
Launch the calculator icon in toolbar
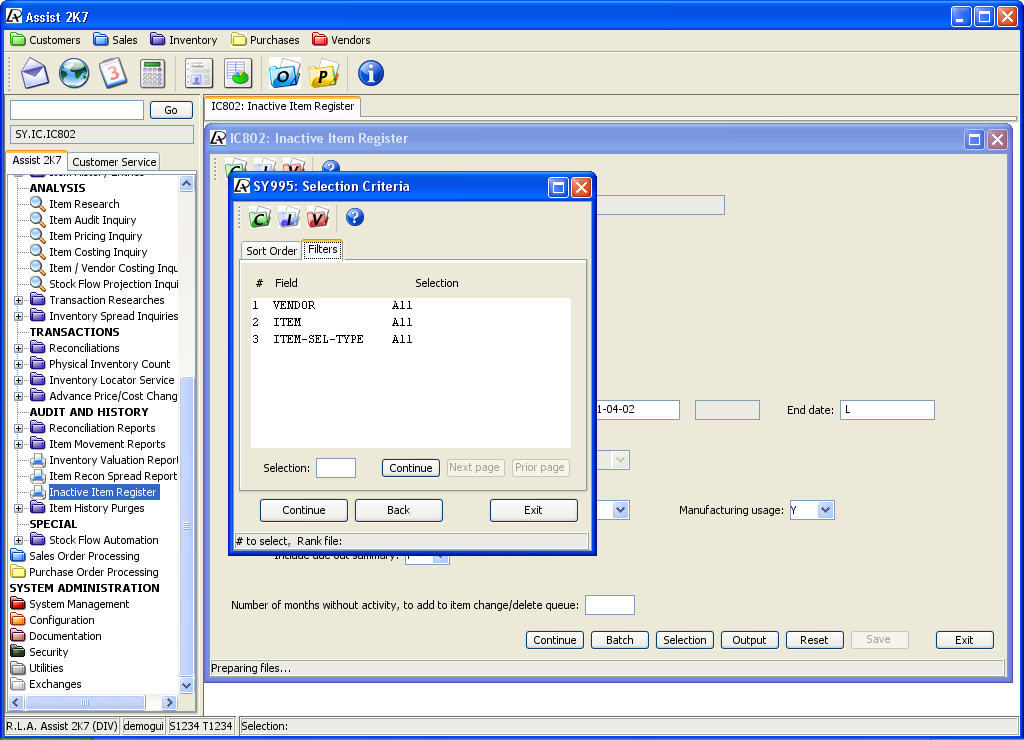coord(152,74)
